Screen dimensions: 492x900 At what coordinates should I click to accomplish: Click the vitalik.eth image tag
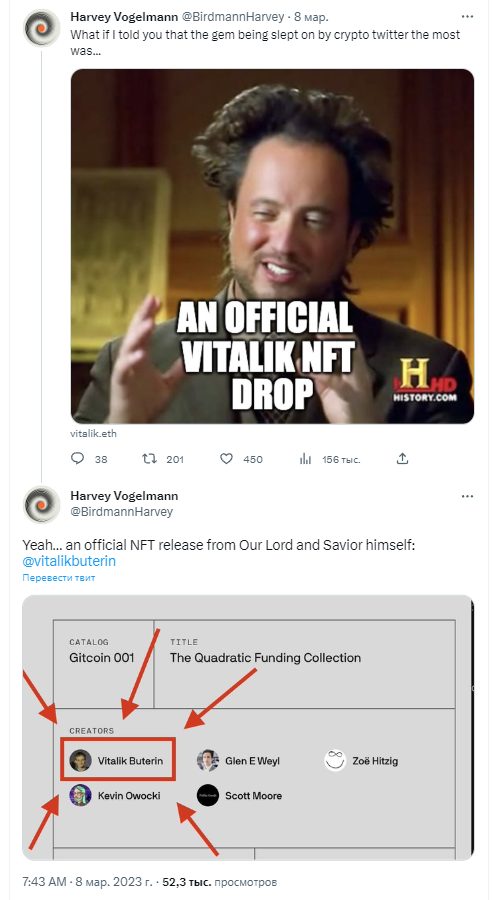[93, 433]
